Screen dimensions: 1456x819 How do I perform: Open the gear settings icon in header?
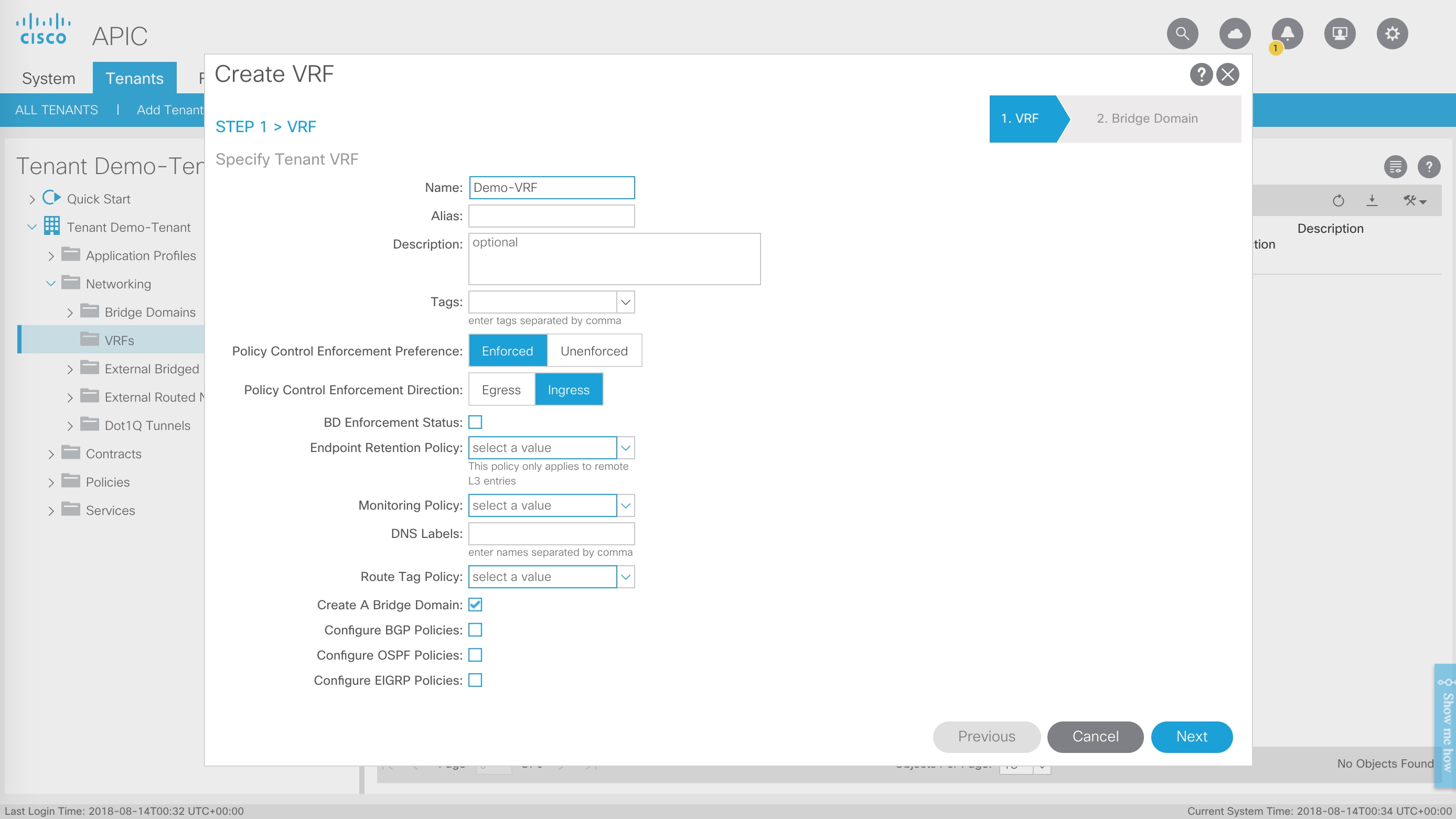pos(1391,34)
